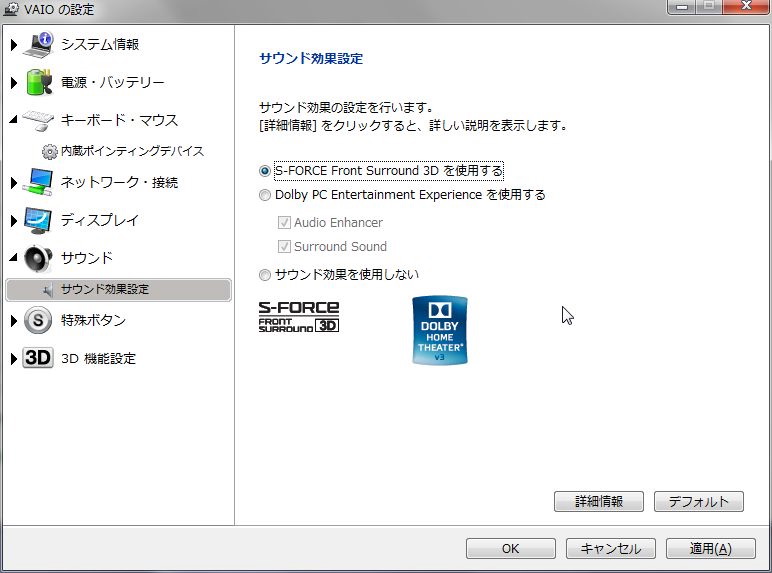Click the S special button icon
This screenshot has width=772, height=573.
coord(38,320)
